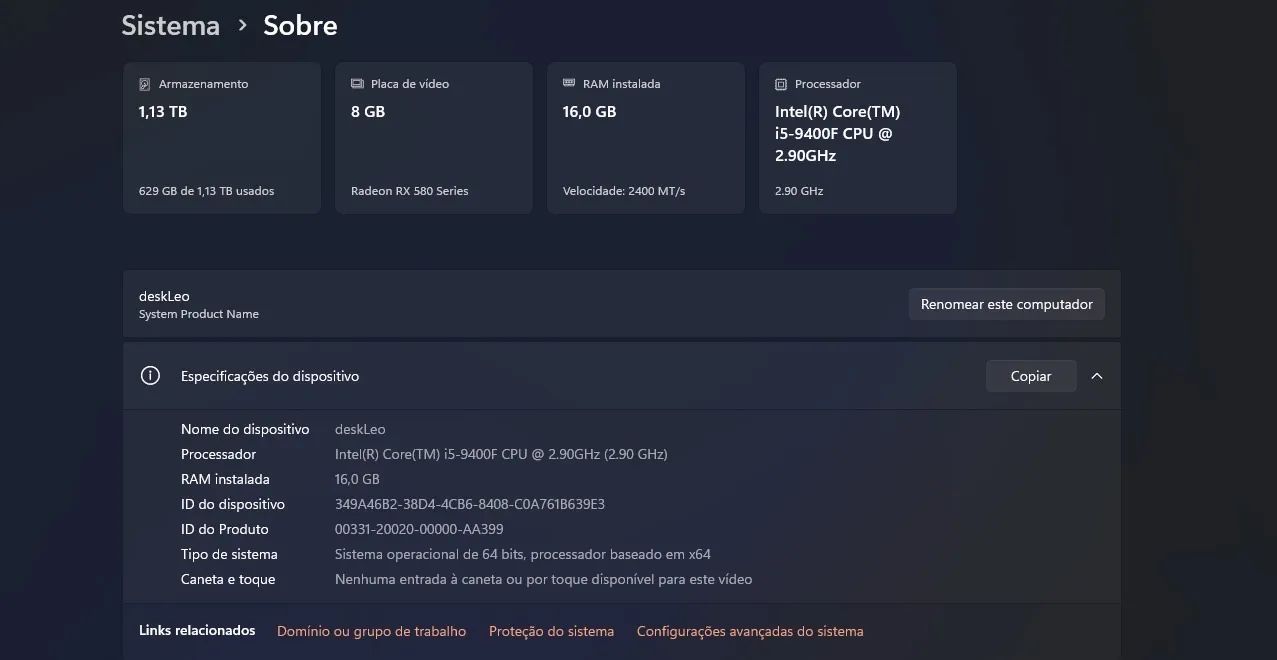
Task: Click the 'Especificações do dispositivo' header title
Action: coord(270,376)
